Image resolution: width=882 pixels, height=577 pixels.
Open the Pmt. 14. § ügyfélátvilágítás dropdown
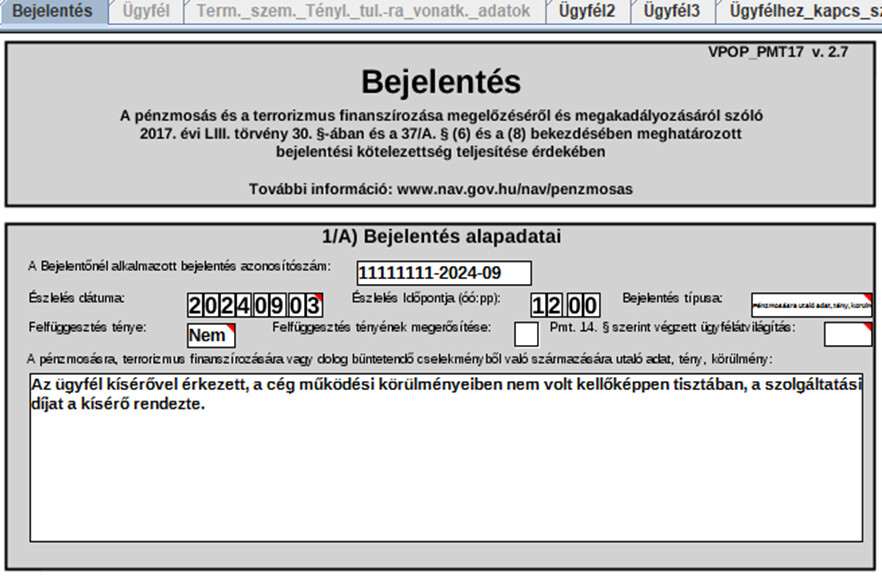[847, 334]
